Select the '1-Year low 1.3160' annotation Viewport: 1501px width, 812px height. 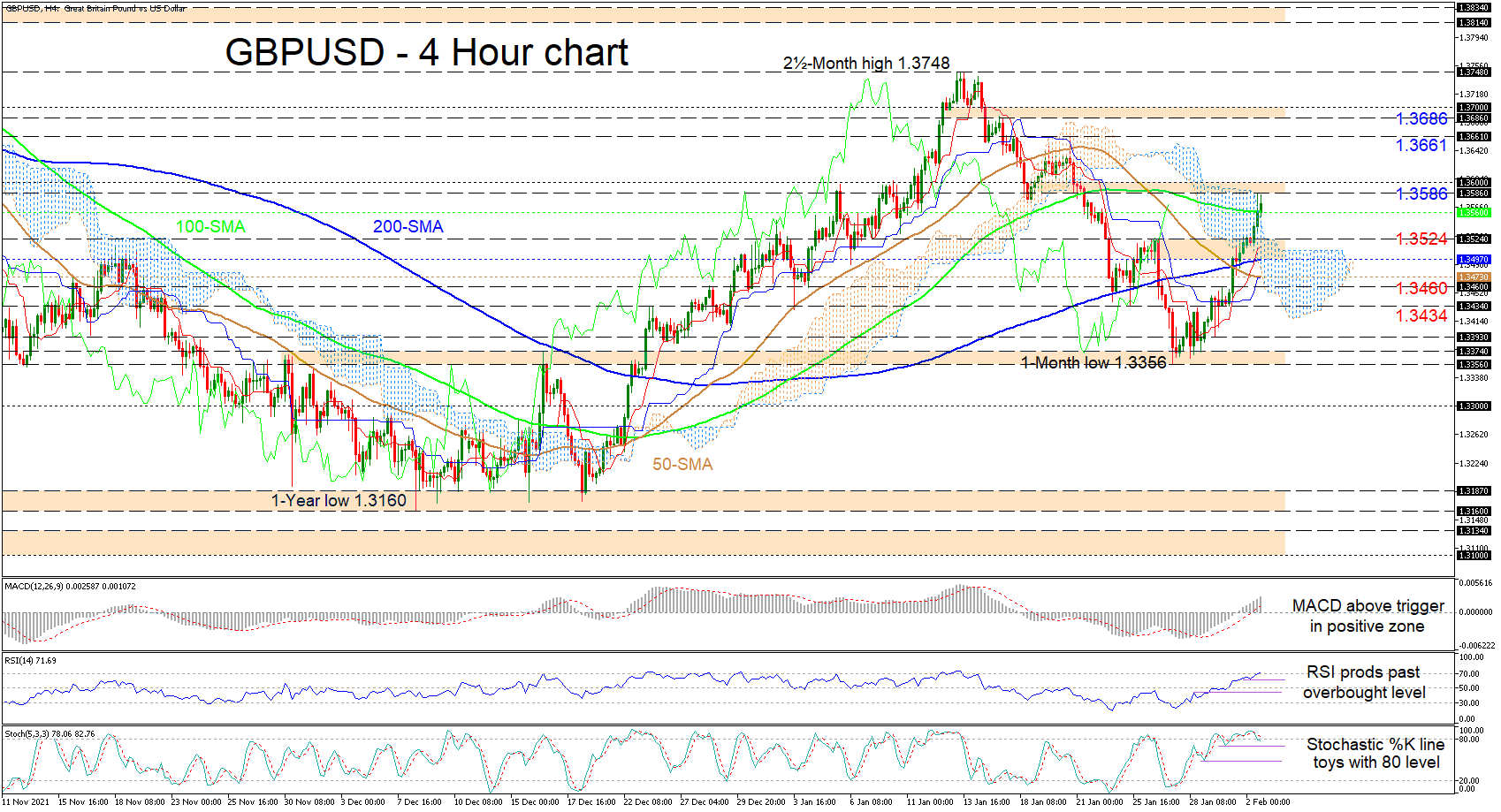(339, 500)
